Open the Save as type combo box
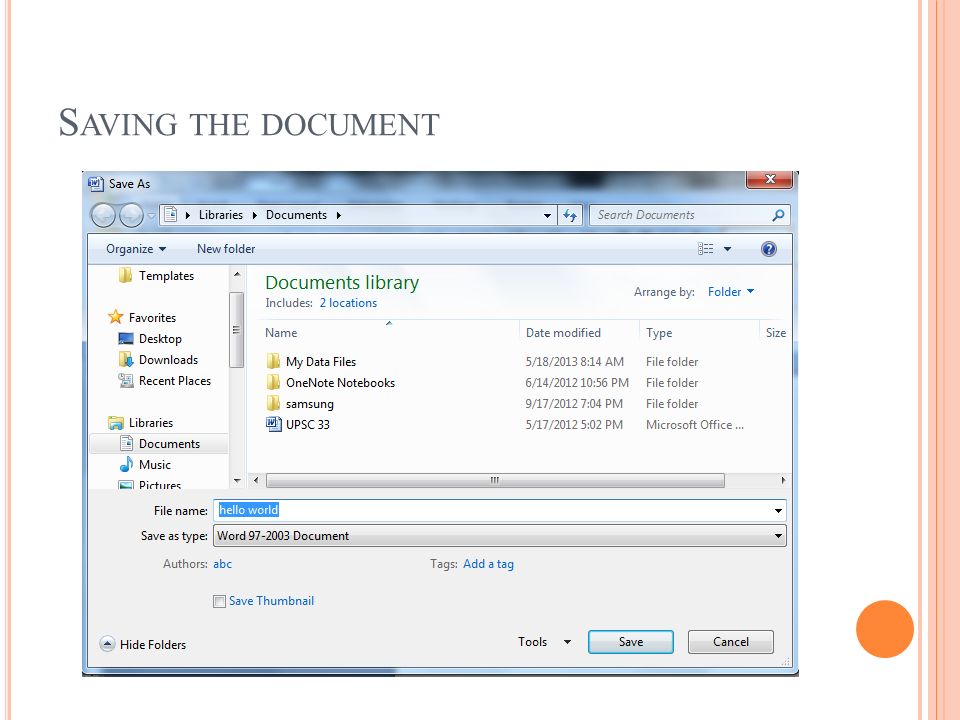 pyautogui.click(x=500, y=536)
